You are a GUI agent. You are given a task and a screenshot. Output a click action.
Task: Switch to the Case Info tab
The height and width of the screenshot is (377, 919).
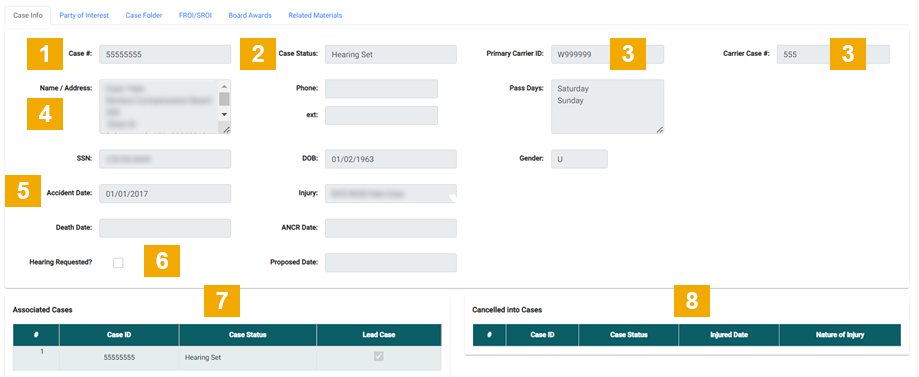click(x=28, y=15)
